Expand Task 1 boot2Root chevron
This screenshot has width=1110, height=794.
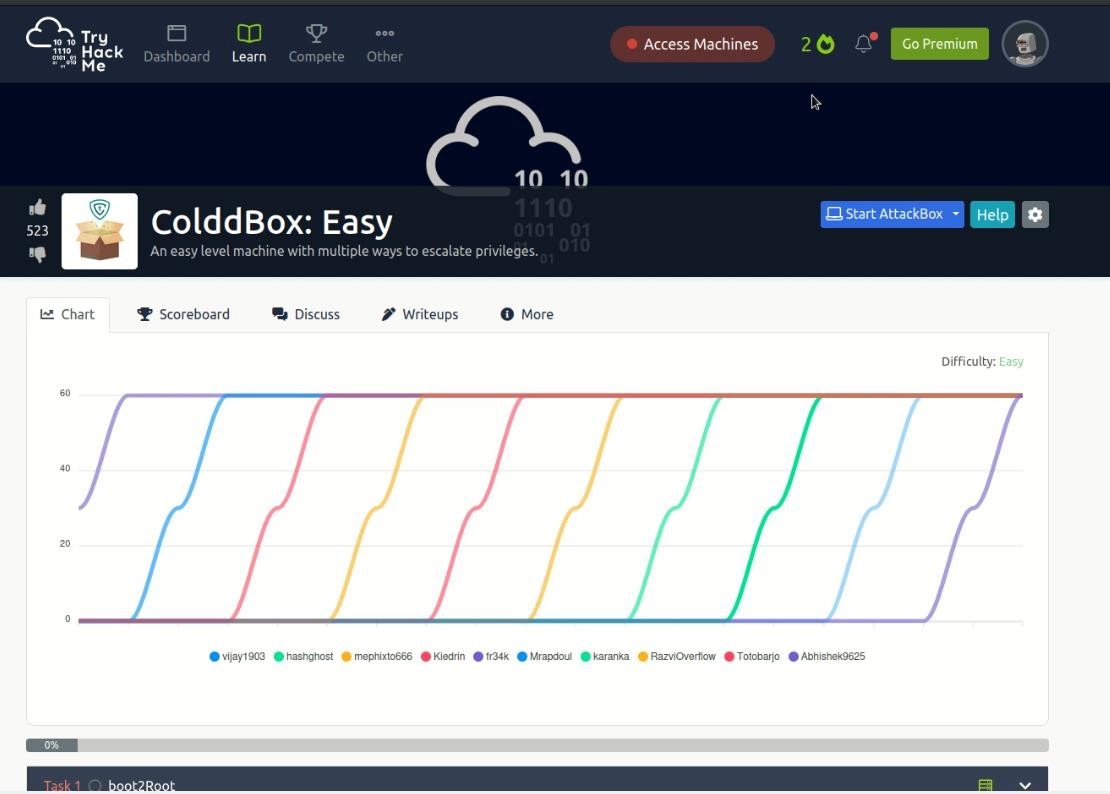pos(1024,786)
